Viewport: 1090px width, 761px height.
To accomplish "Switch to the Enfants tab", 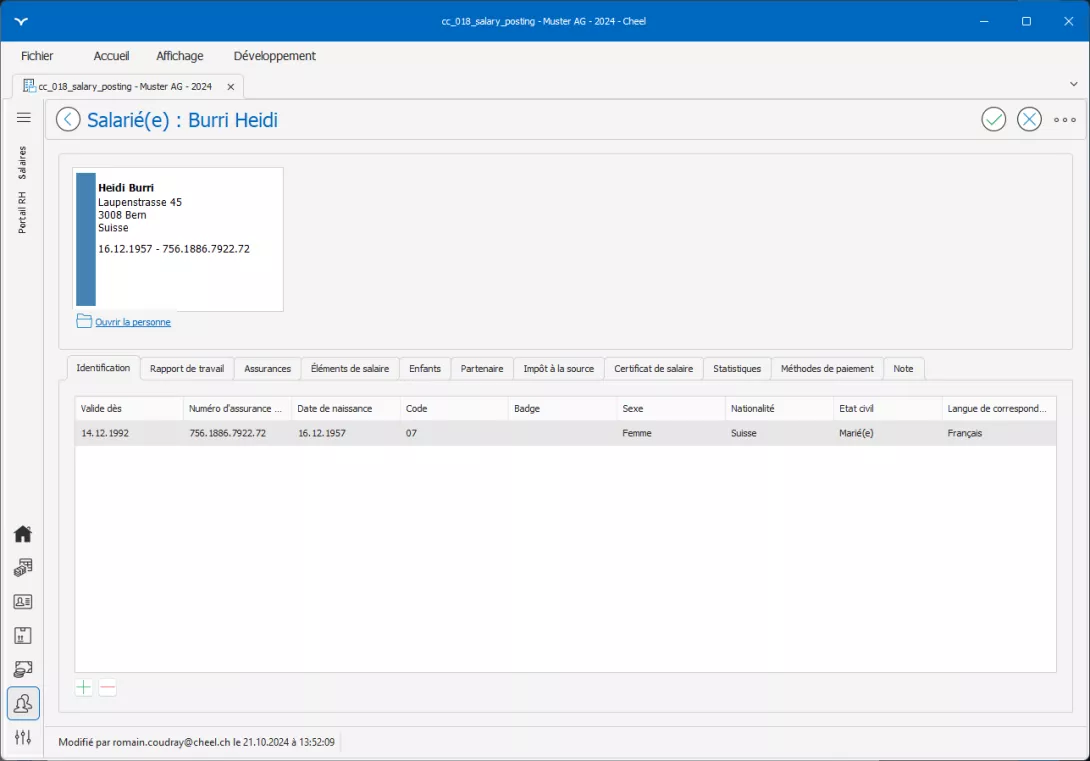I will pyautogui.click(x=425, y=368).
